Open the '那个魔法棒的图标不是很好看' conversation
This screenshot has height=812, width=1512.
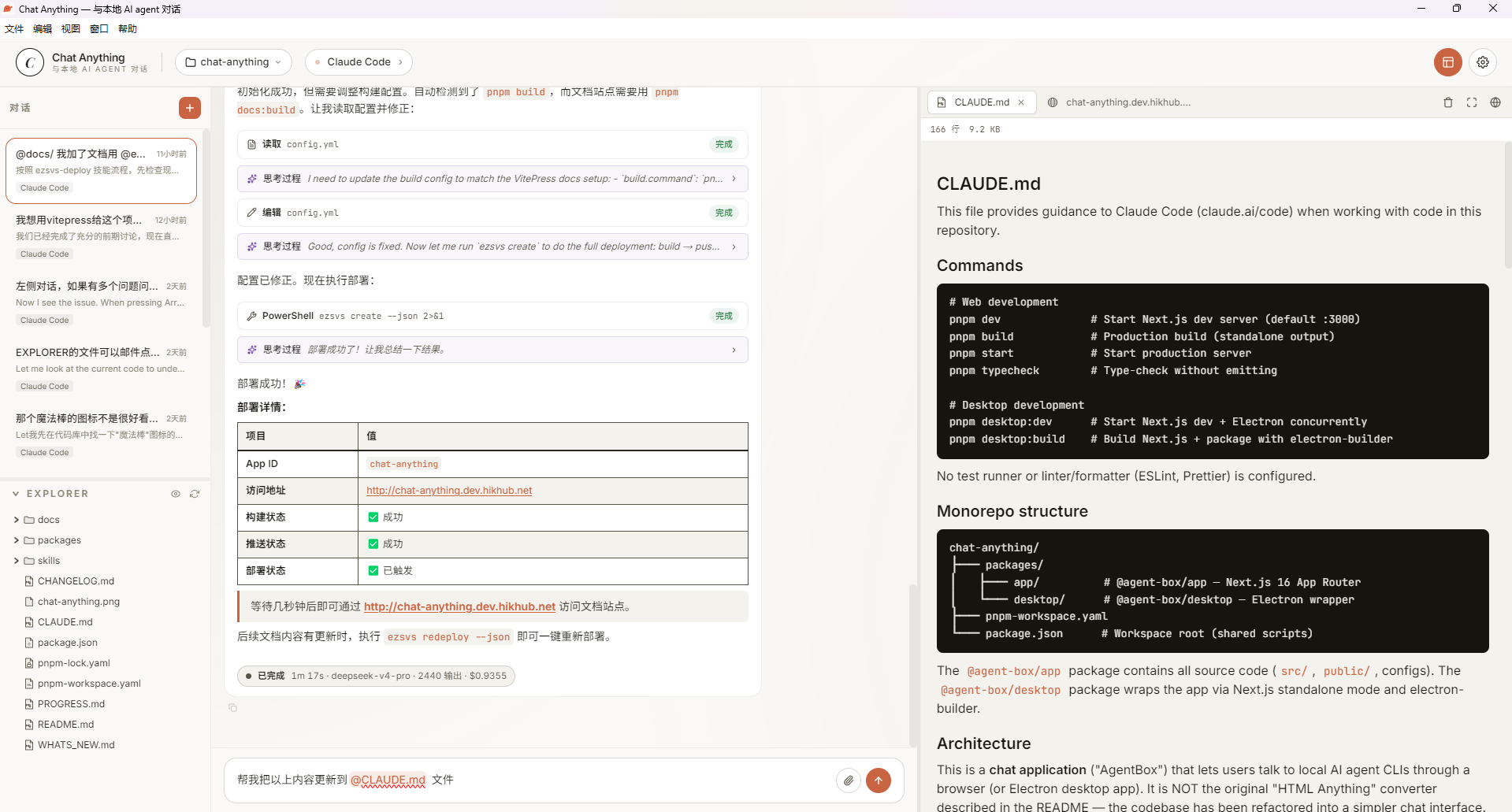(101, 435)
